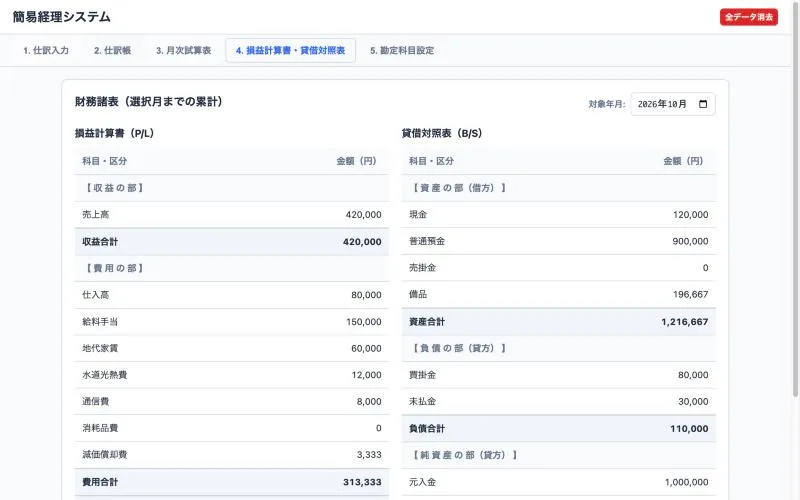Click the amount 120,000
This screenshot has width=800, height=500.
tap(690, 215)
